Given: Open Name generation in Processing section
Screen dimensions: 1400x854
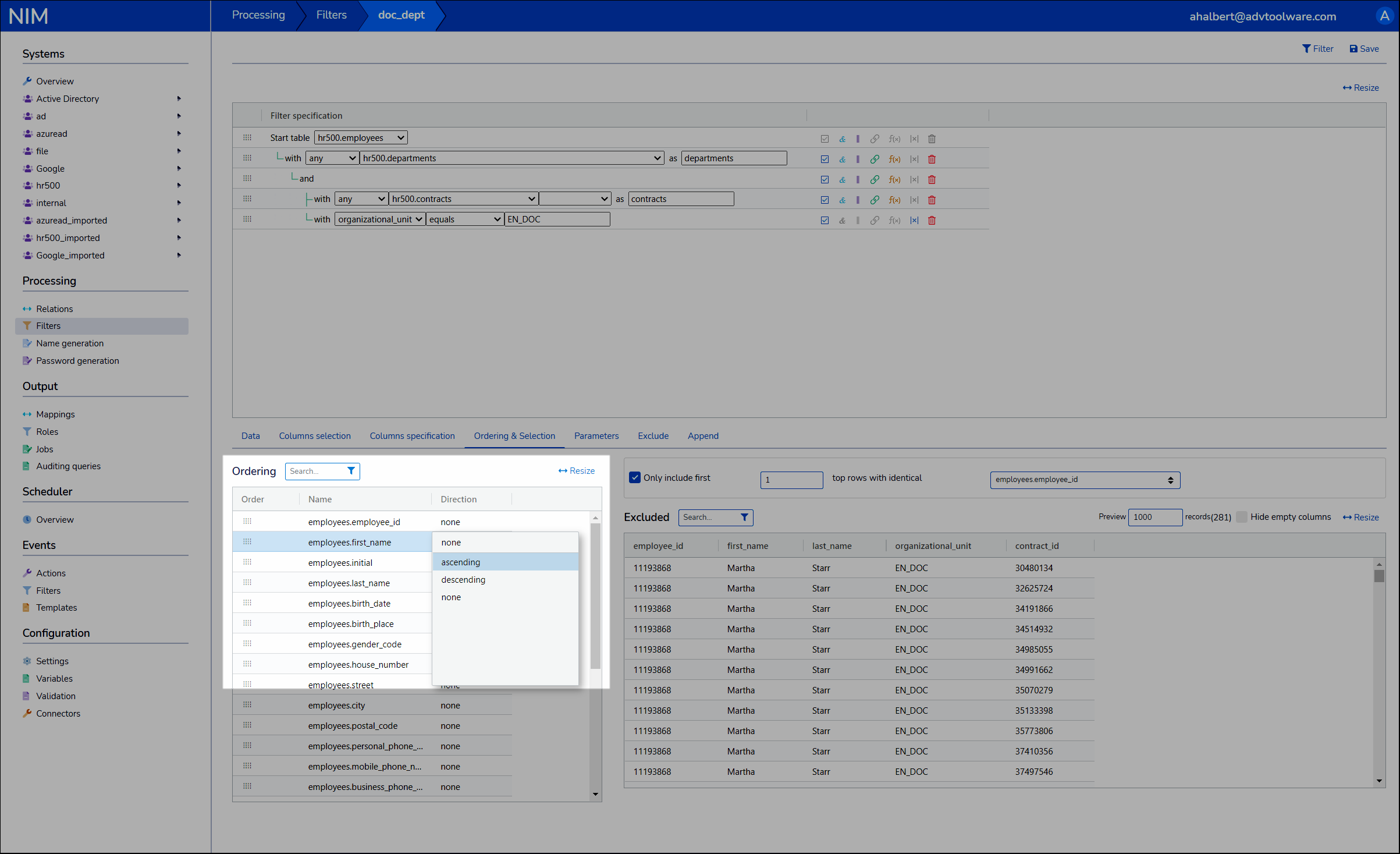Looking at the screenshot, I should click(x=70, y=343).
